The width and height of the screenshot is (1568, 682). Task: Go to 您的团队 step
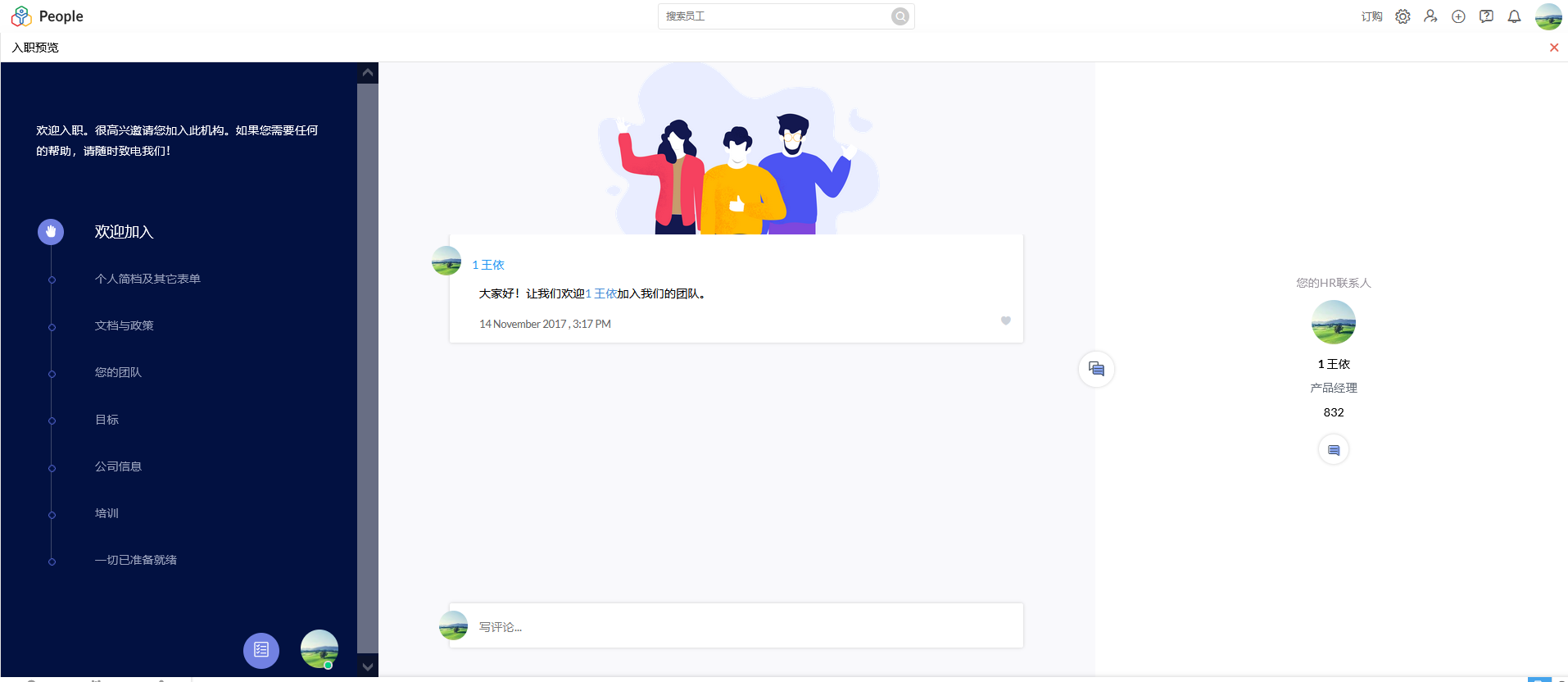click(x=118, y=372)
